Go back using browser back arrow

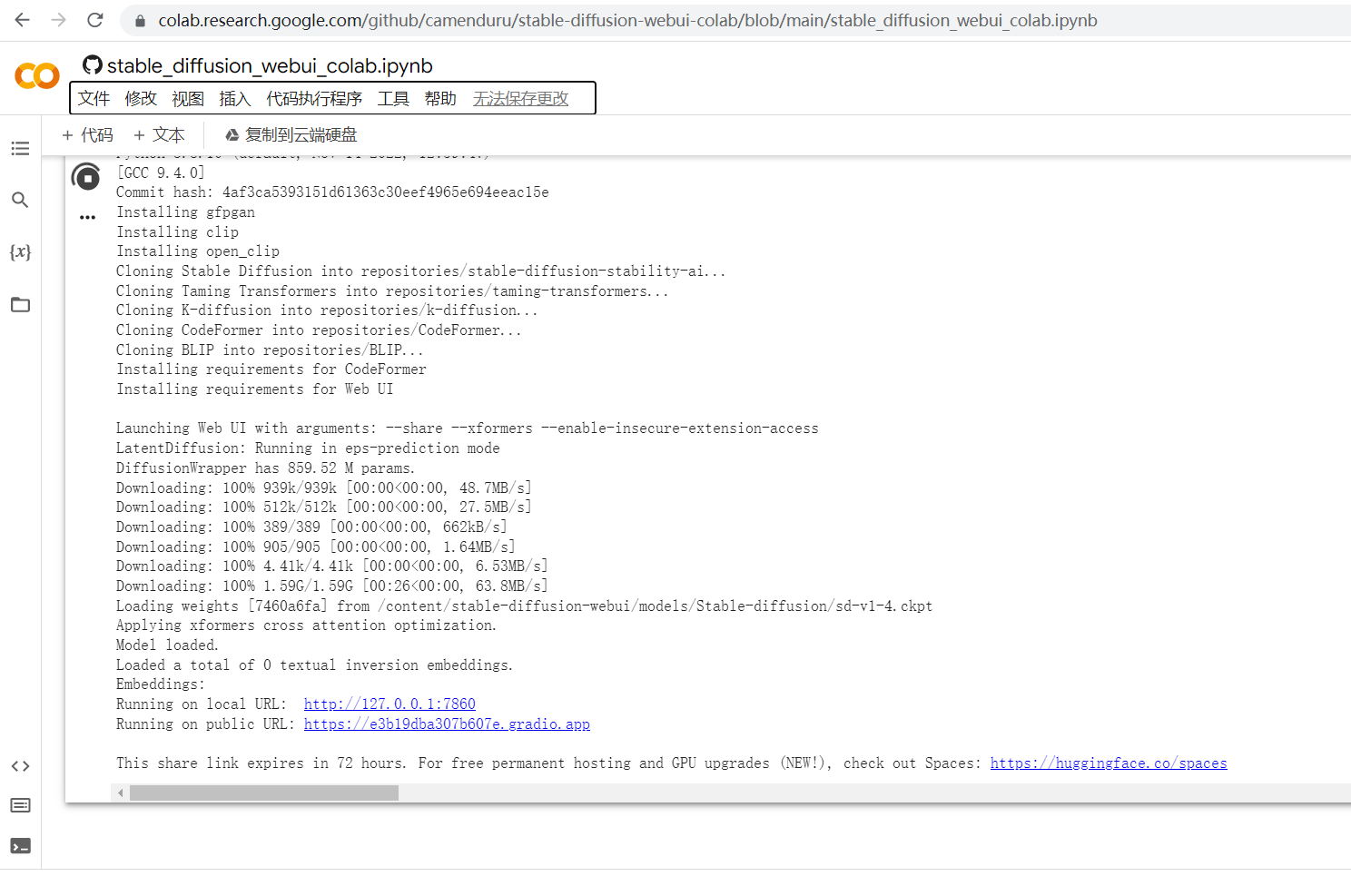[23, 20]
